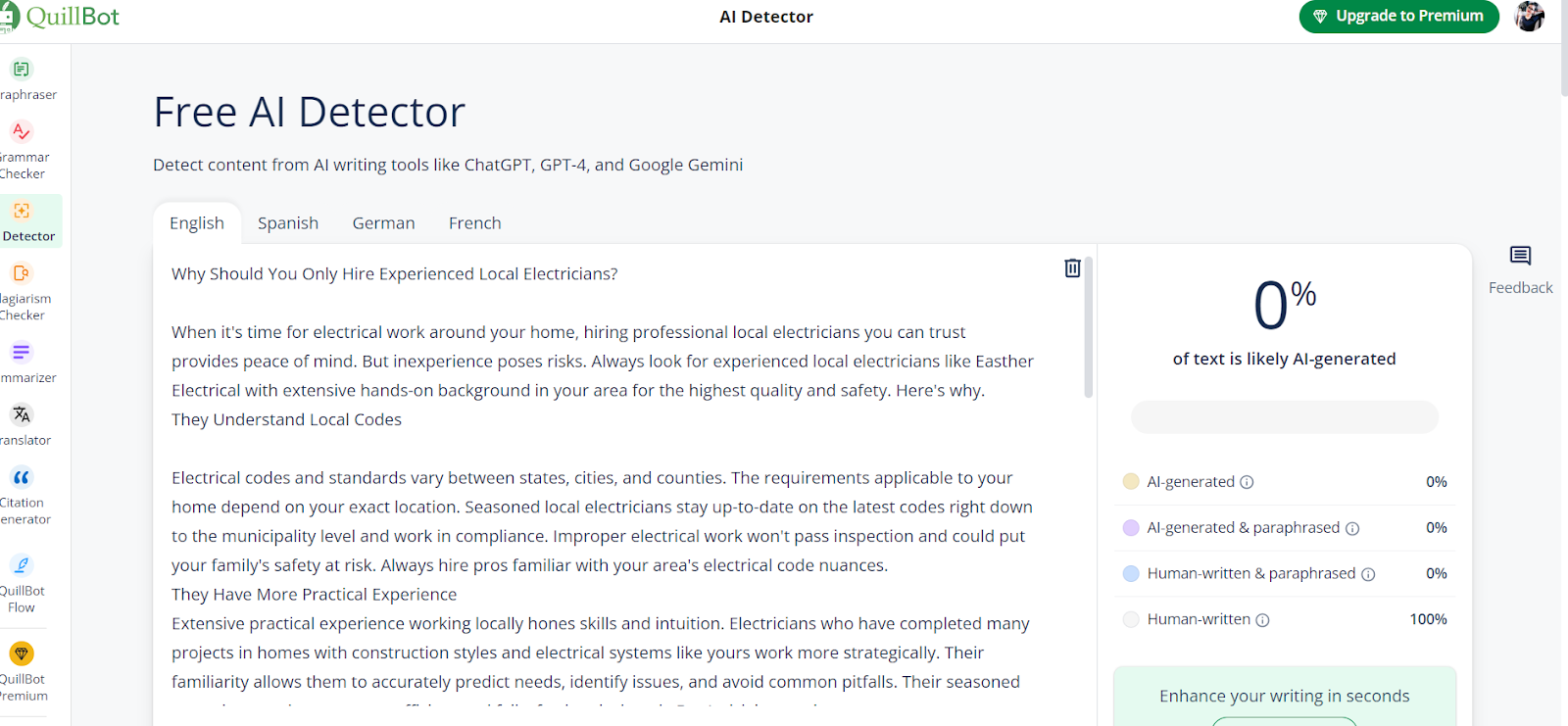Screen dimensions: 1568x726
Task: Open the Grammar Checker tool
Action: coord(23,150)
